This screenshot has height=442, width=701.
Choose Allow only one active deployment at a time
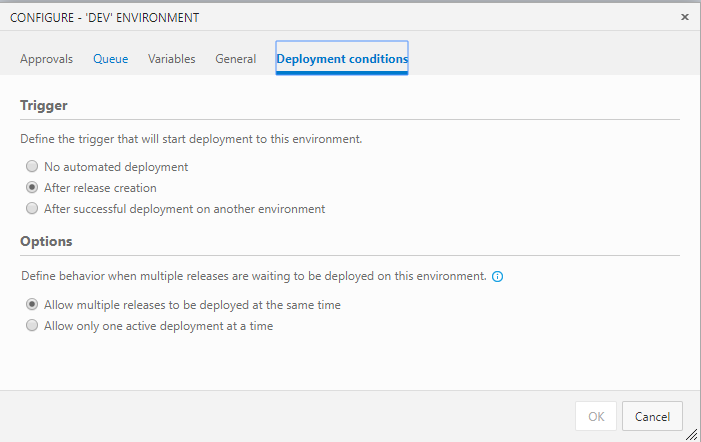click(33, 326)
